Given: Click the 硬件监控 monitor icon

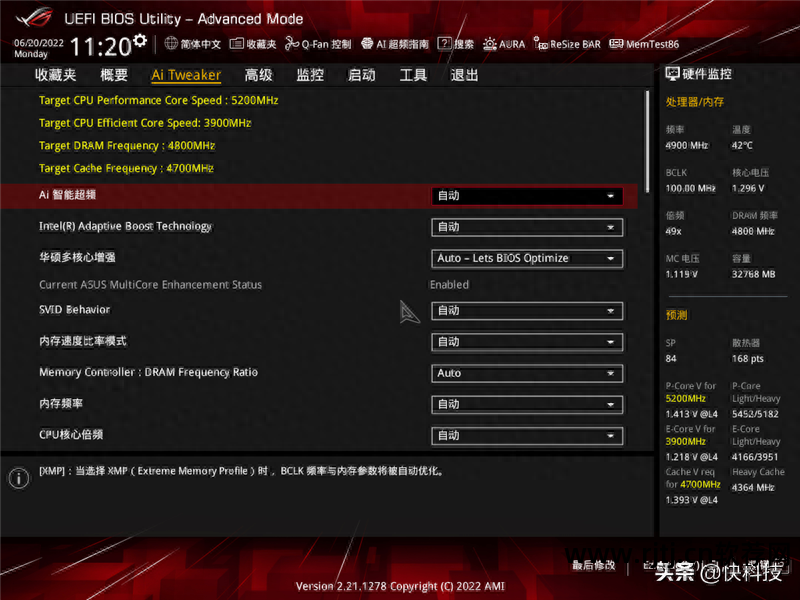Looking at the screenshot, I should pos(672,74).
